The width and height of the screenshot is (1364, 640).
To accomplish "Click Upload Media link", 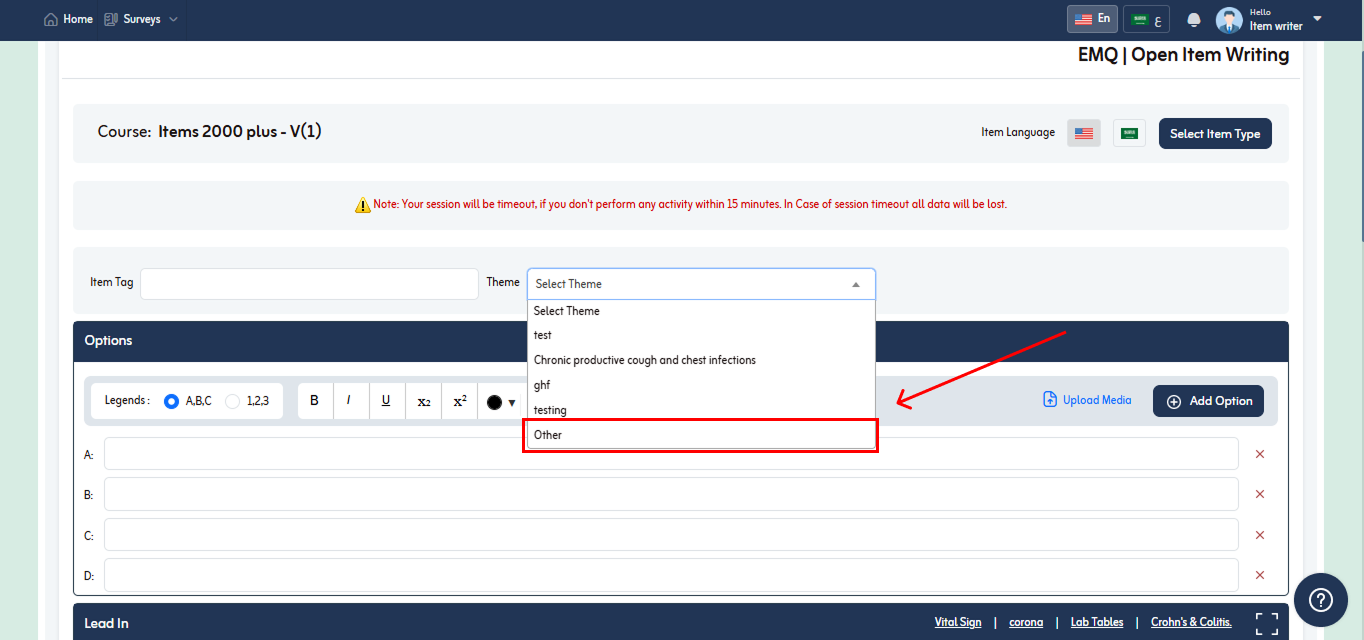I will tap(1087, 400).
